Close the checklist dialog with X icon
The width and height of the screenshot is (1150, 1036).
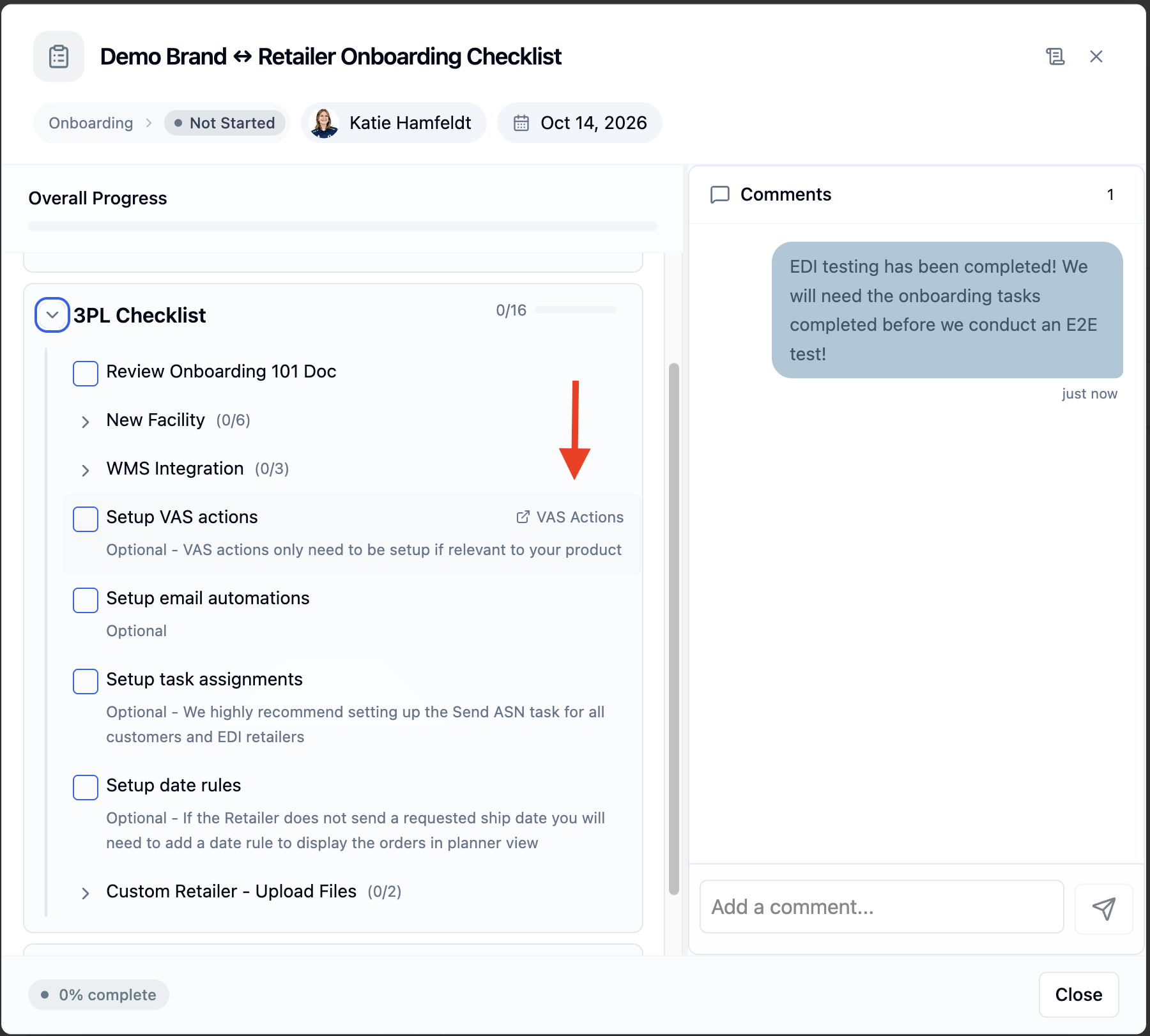click(1096, 56)
